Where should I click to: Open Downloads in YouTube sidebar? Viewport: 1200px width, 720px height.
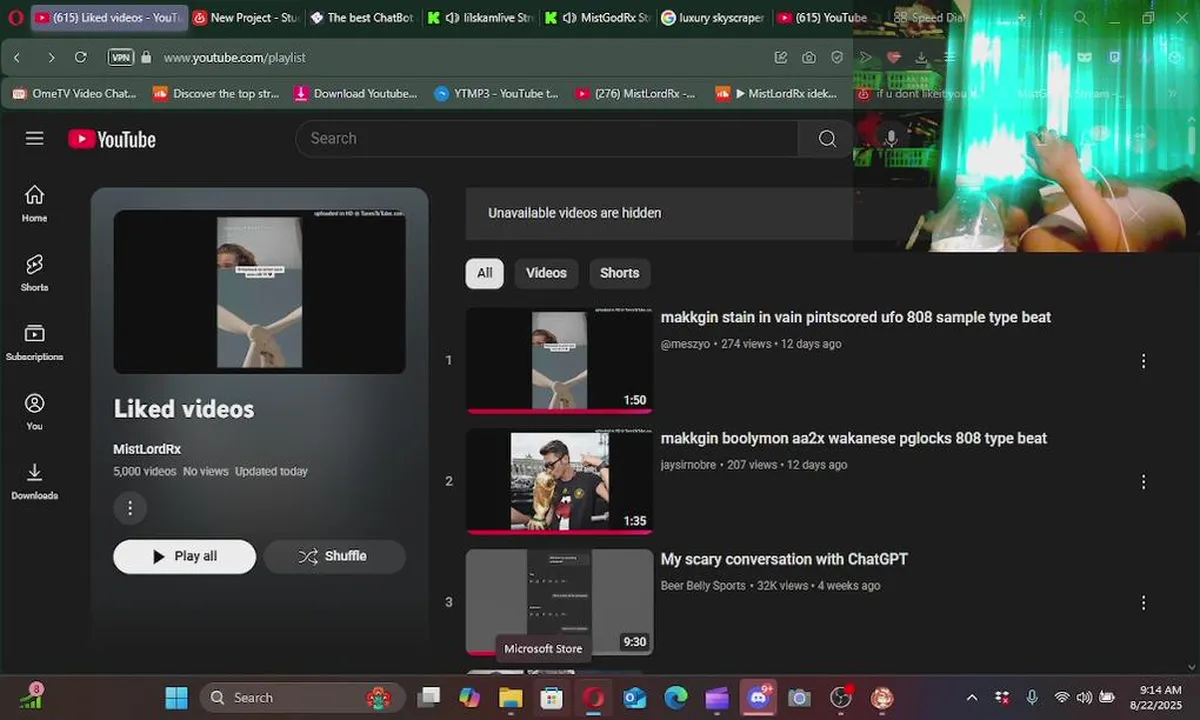[35, 481]
